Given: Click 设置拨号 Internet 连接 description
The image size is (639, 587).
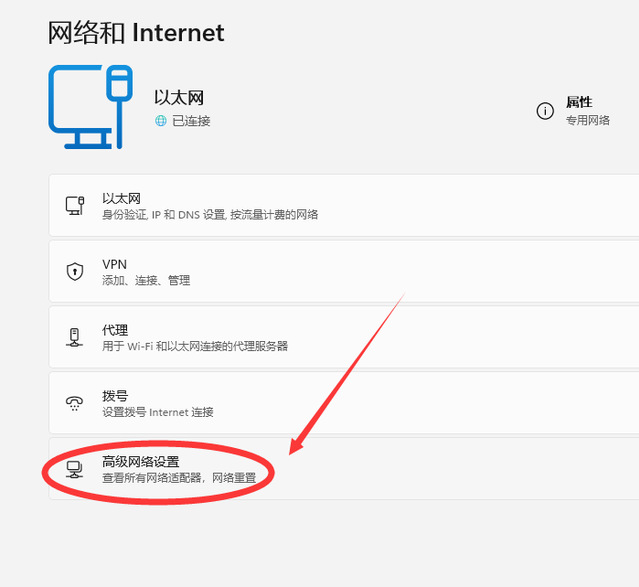Looking at the screenshot, I should [158, 412].
